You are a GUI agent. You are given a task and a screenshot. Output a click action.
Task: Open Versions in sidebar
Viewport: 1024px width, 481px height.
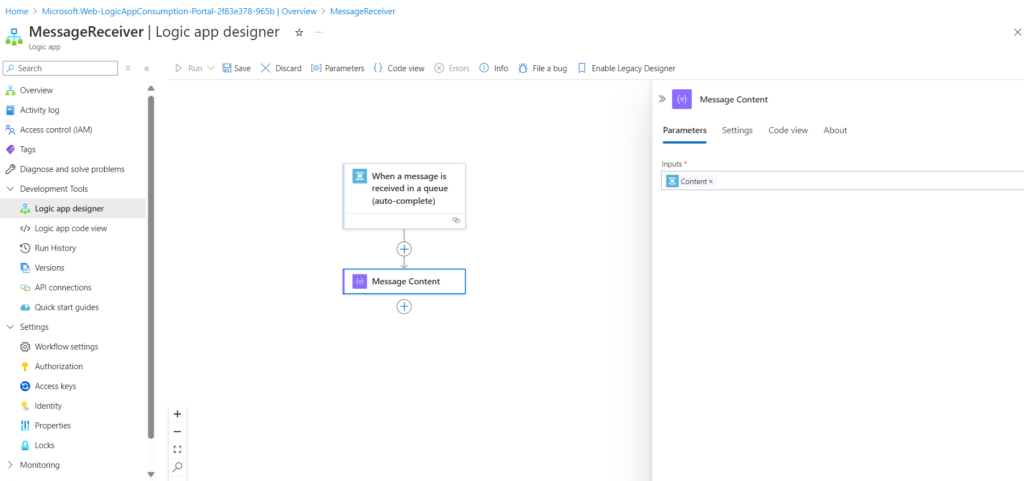click(49, 268)
